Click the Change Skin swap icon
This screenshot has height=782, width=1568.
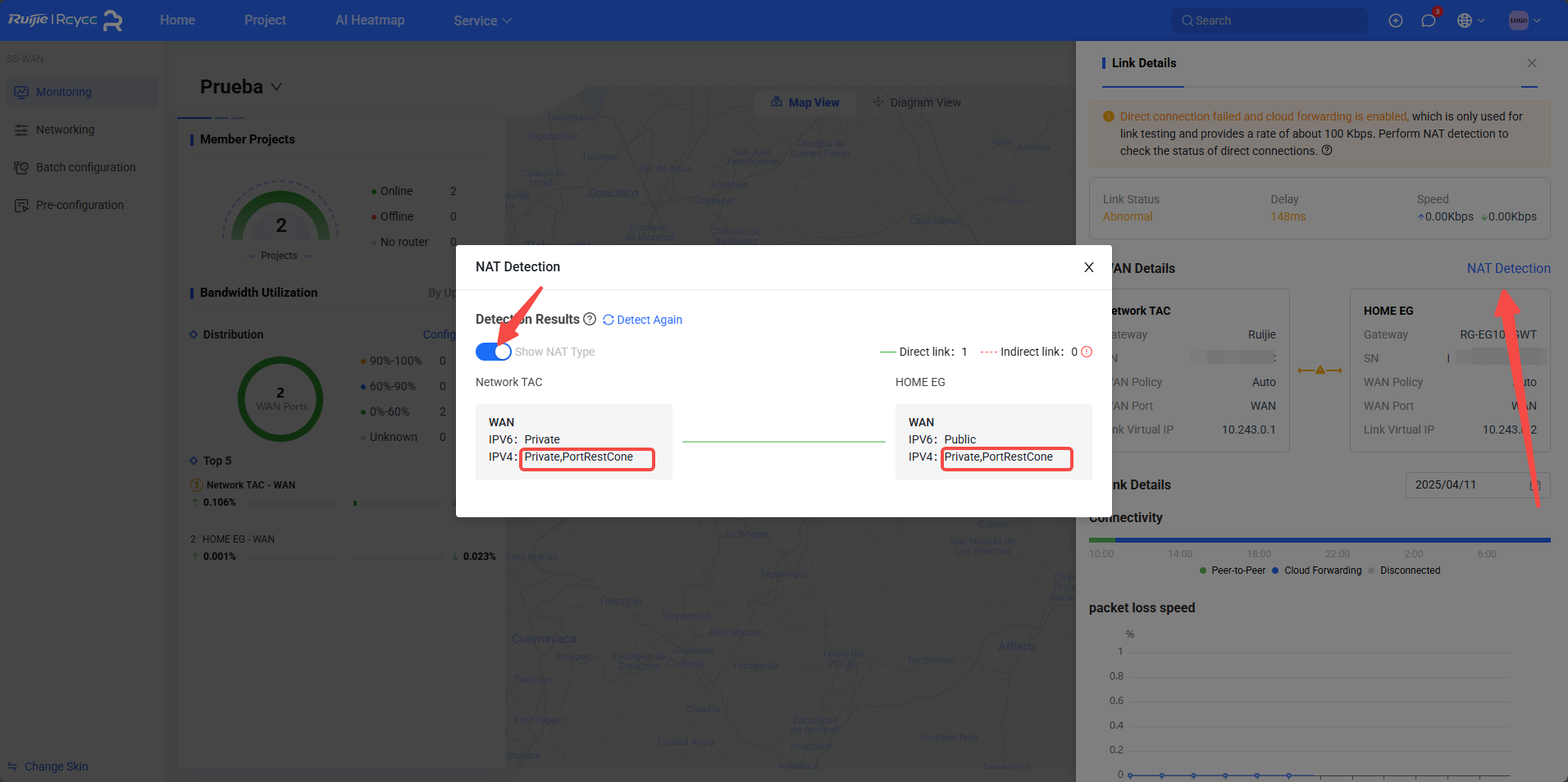(x=12, y=766)
